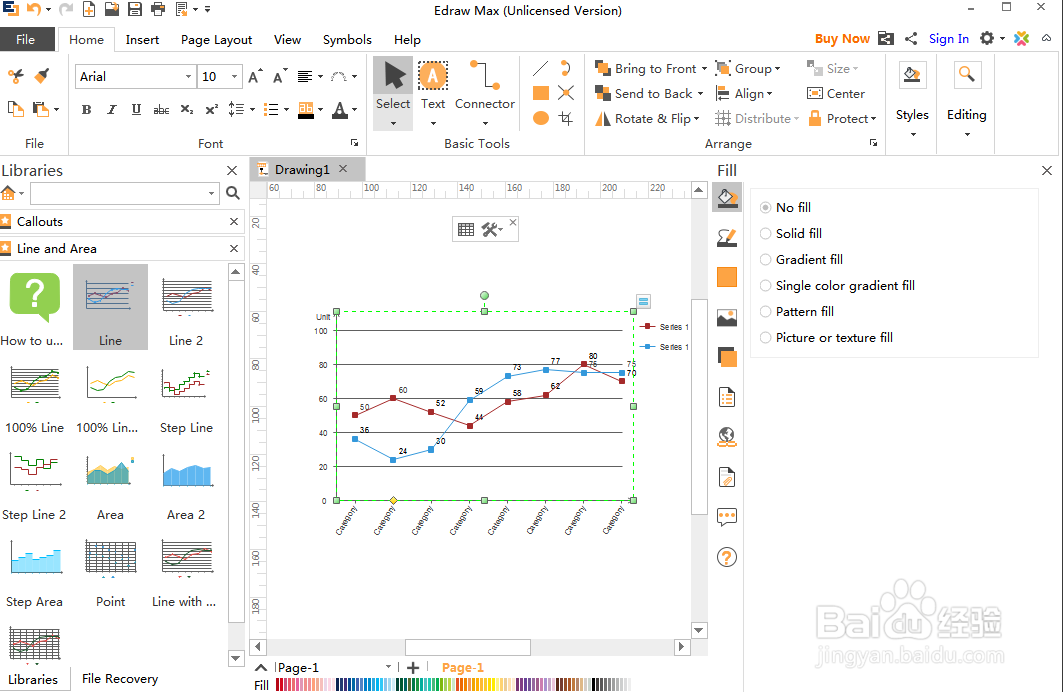Screen dimensions: 1063x692
Task: Open the font color A swatch button
Action: pos(340,110)
